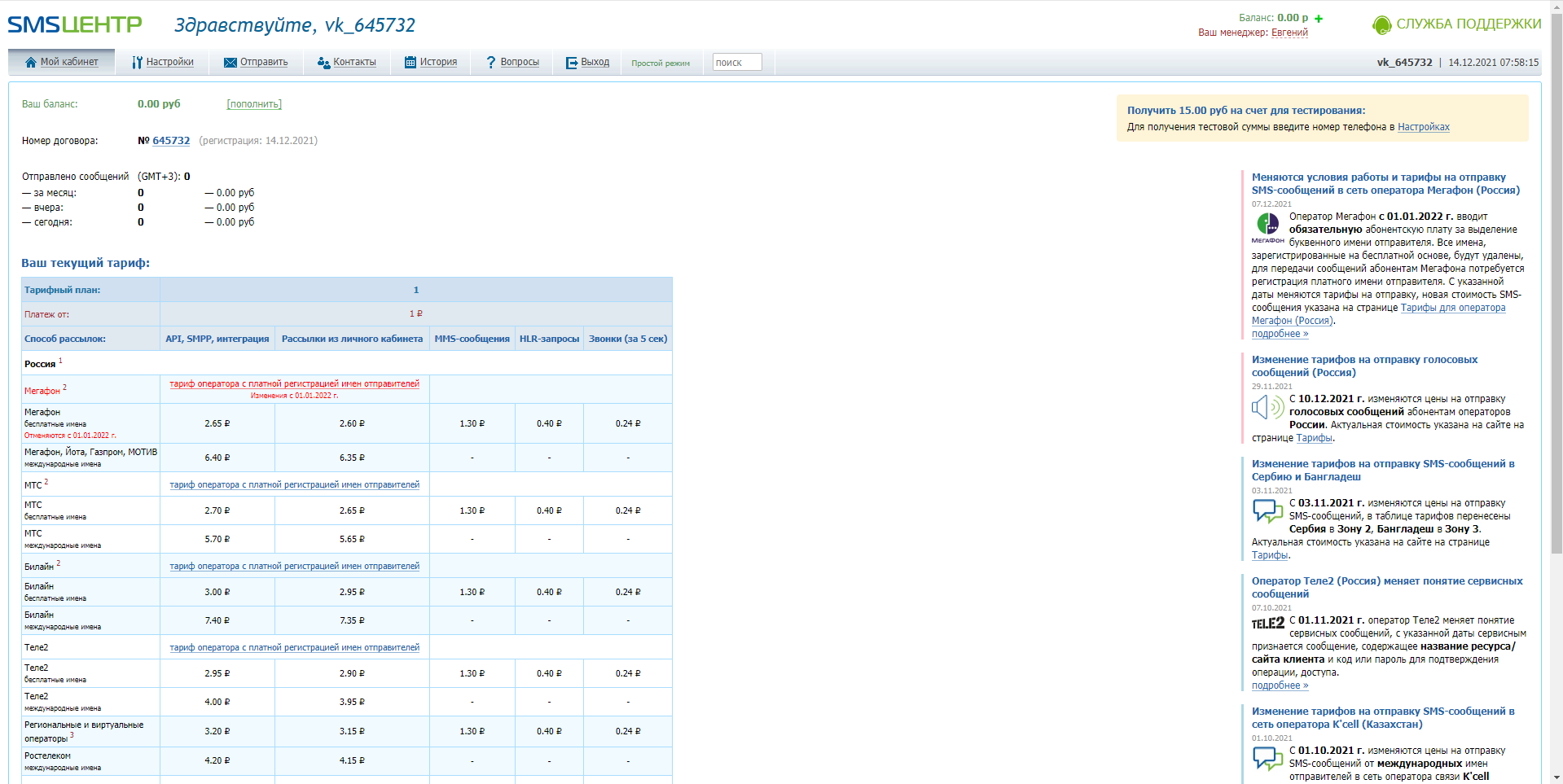Click the green support headset icon
Image resolution: width=1563 pixels, height=784 pixels.
pos(1381,25)
